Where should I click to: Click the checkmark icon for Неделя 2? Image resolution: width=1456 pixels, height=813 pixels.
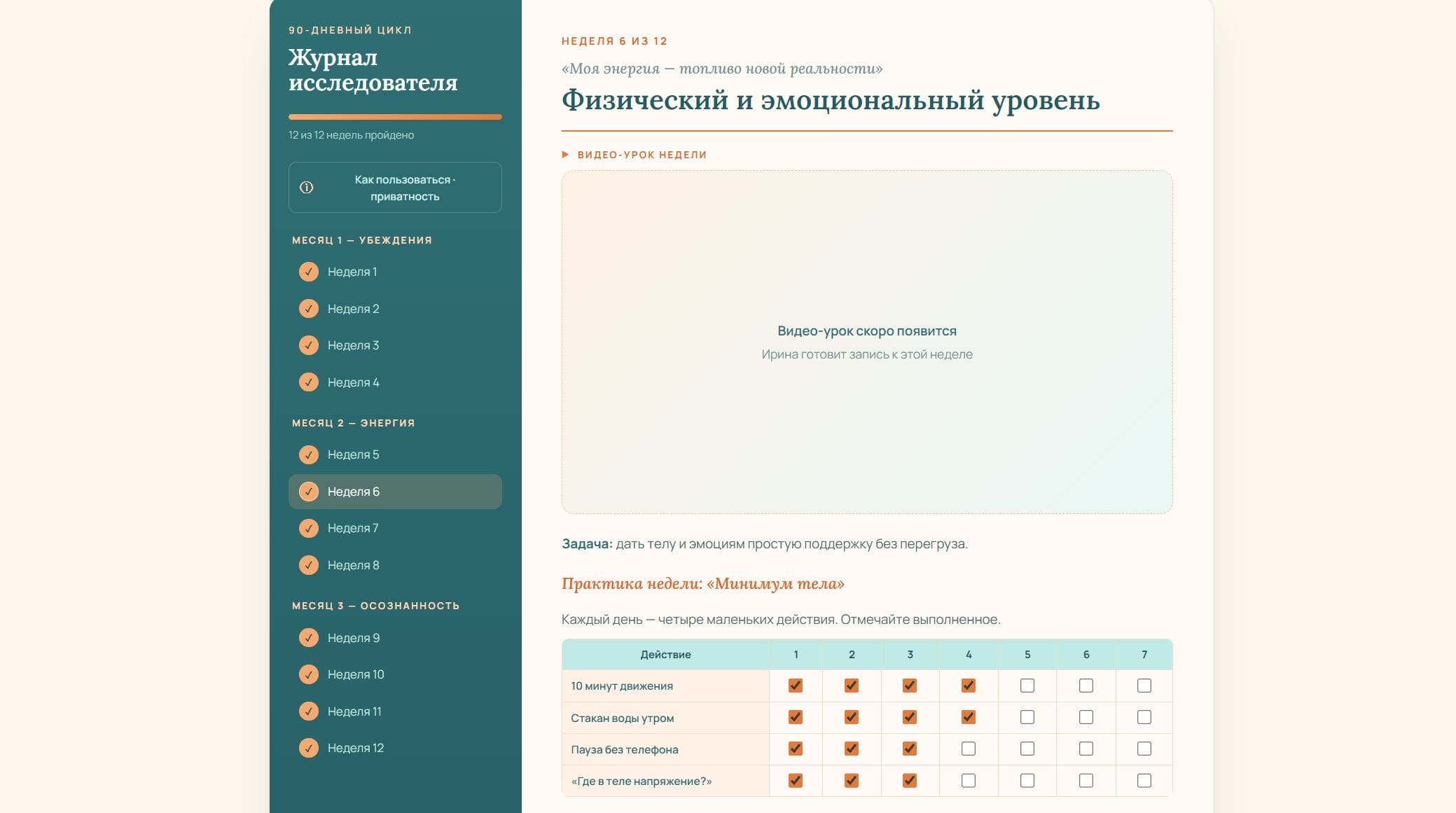coord(309,309)
